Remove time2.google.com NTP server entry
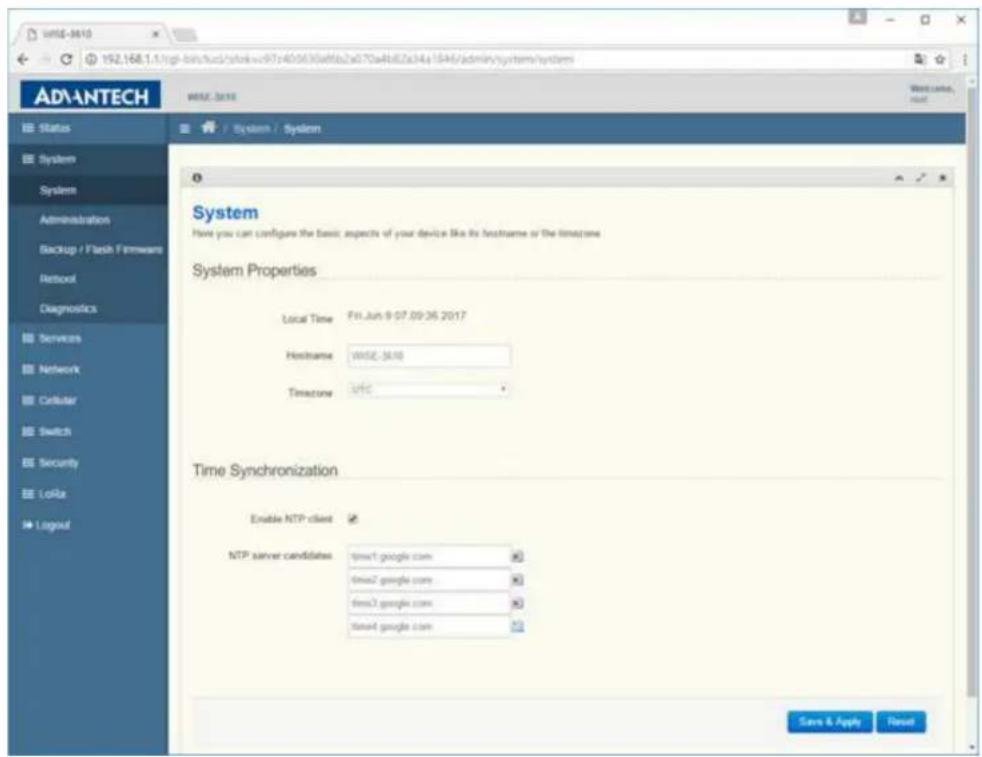Screen dimensions: 982x757 [517, 580]
